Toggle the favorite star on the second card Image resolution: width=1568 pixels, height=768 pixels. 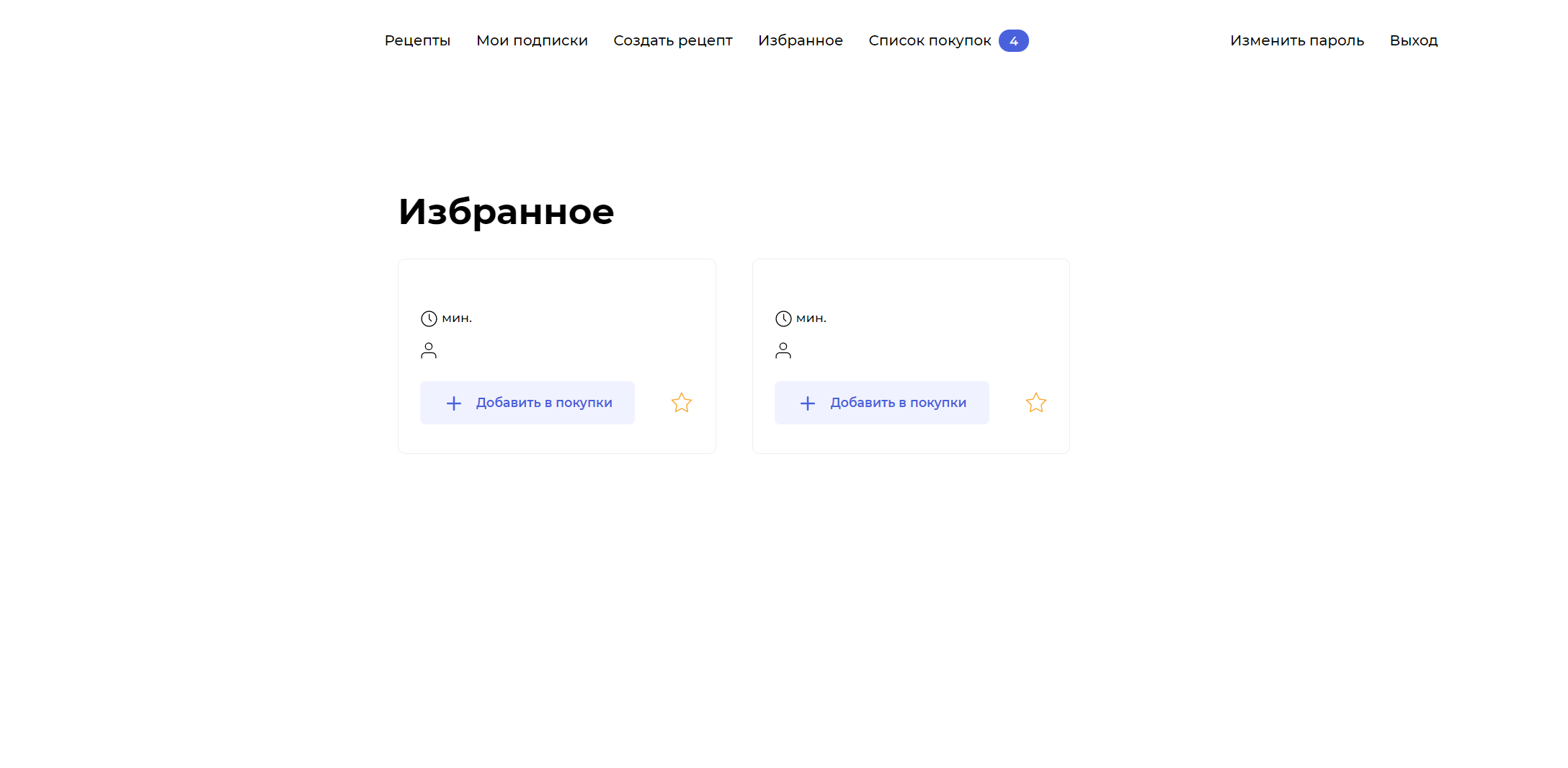point(1035,403)
